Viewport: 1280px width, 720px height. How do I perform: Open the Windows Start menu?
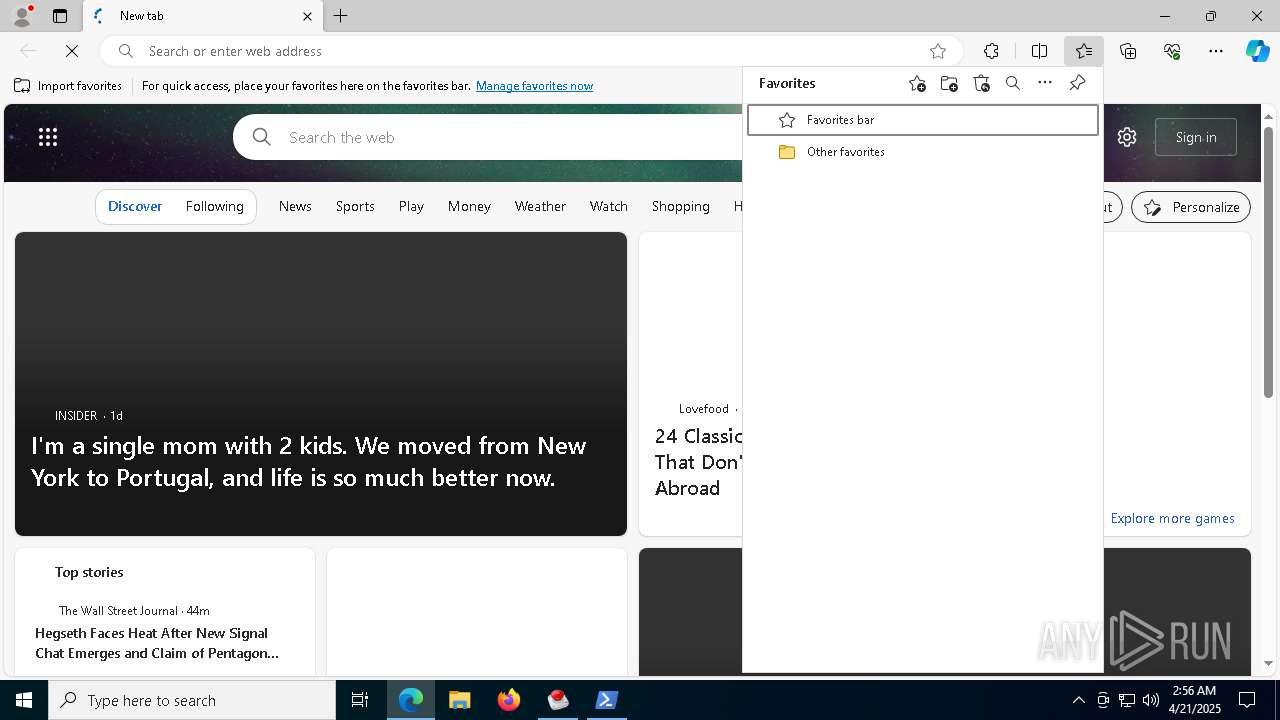point(24,700)
